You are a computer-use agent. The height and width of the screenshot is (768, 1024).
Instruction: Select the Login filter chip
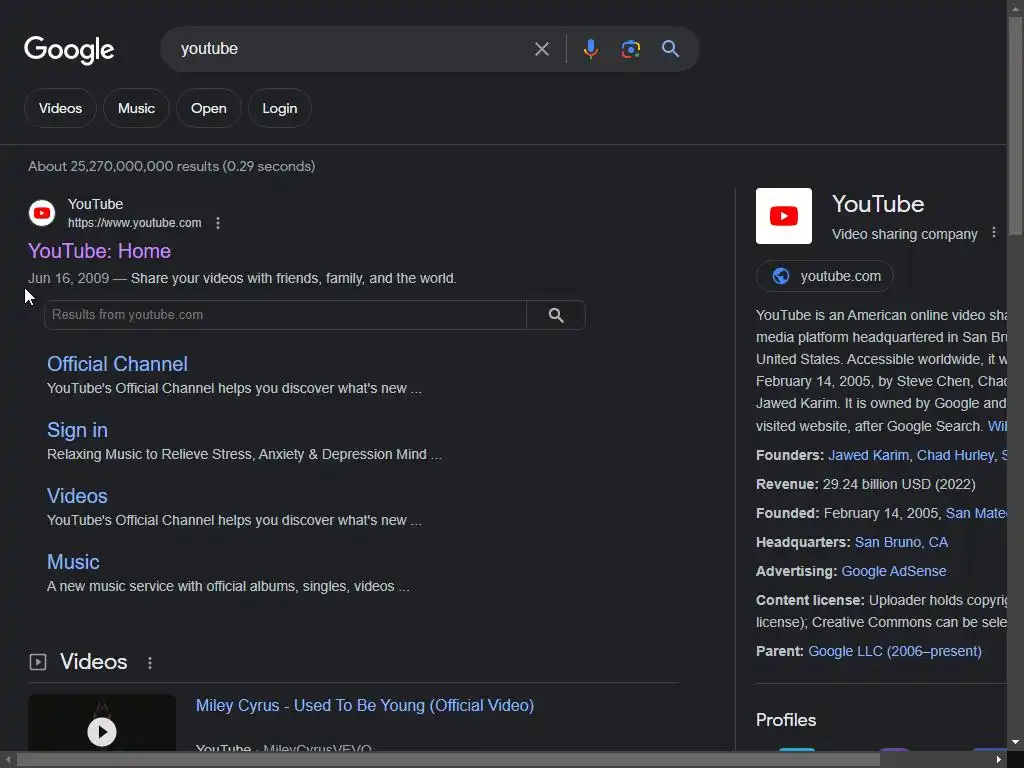point(280,108)
